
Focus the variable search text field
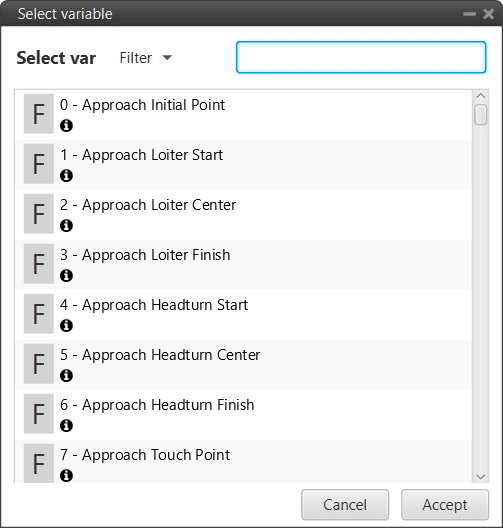click(x=361, y=57)
